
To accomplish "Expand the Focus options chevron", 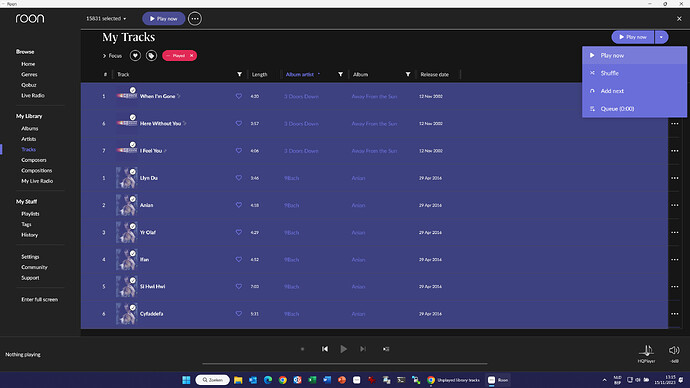I will pos(104,56).
